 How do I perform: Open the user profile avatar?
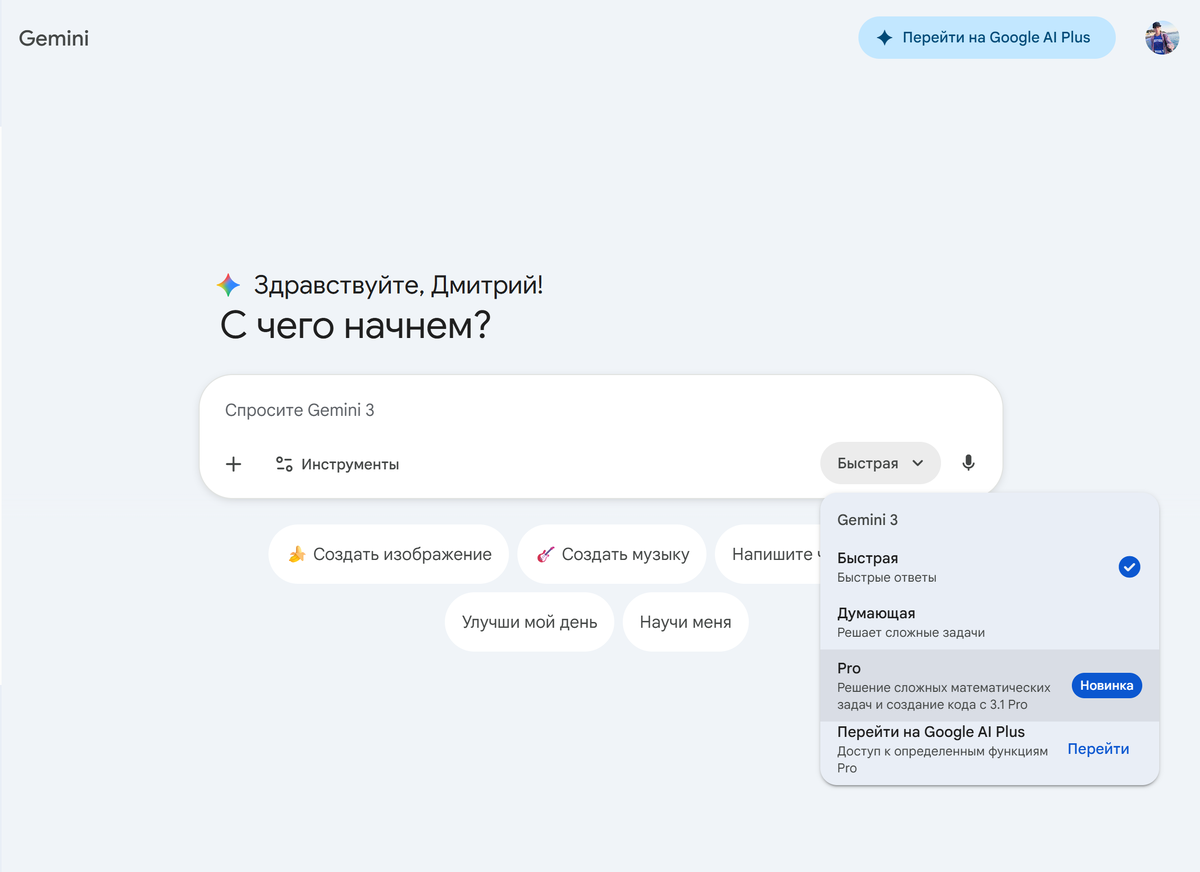point(1162,38)
